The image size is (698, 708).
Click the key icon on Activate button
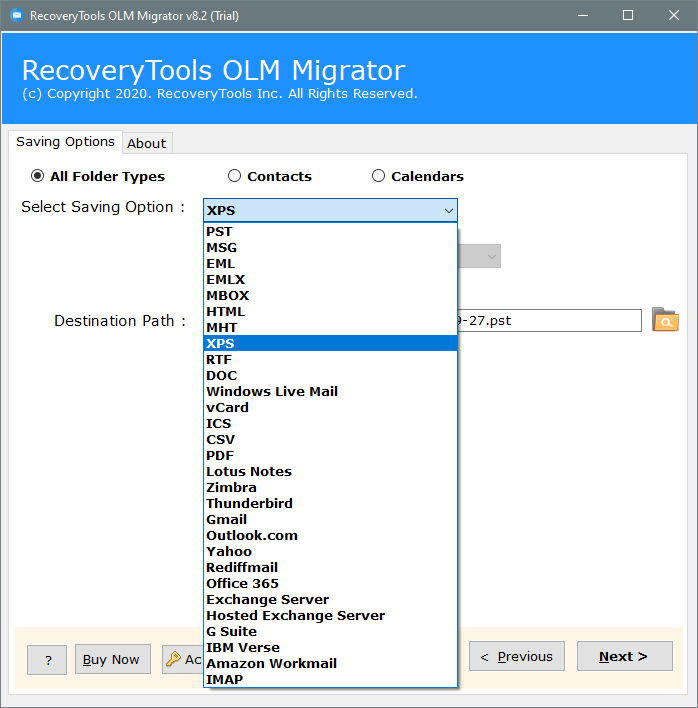tap(173, 659)
